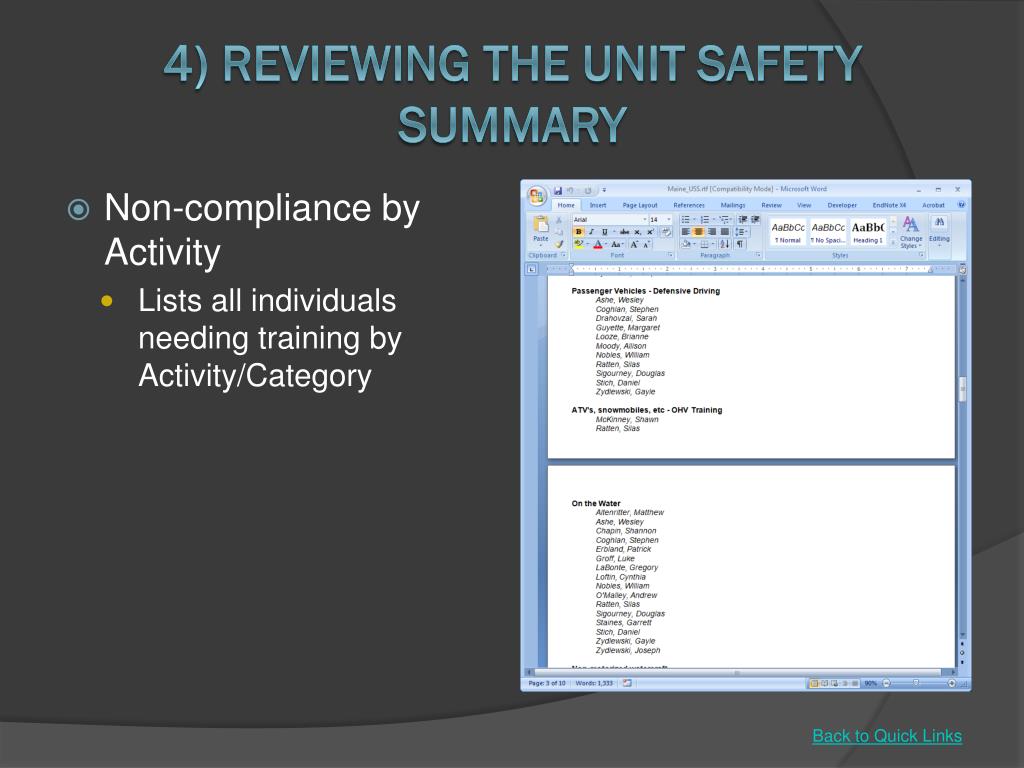The height and width of the screenshot is (768, 1024).
Task: Click the Word Help question mark icon
Action: (961, 205)
